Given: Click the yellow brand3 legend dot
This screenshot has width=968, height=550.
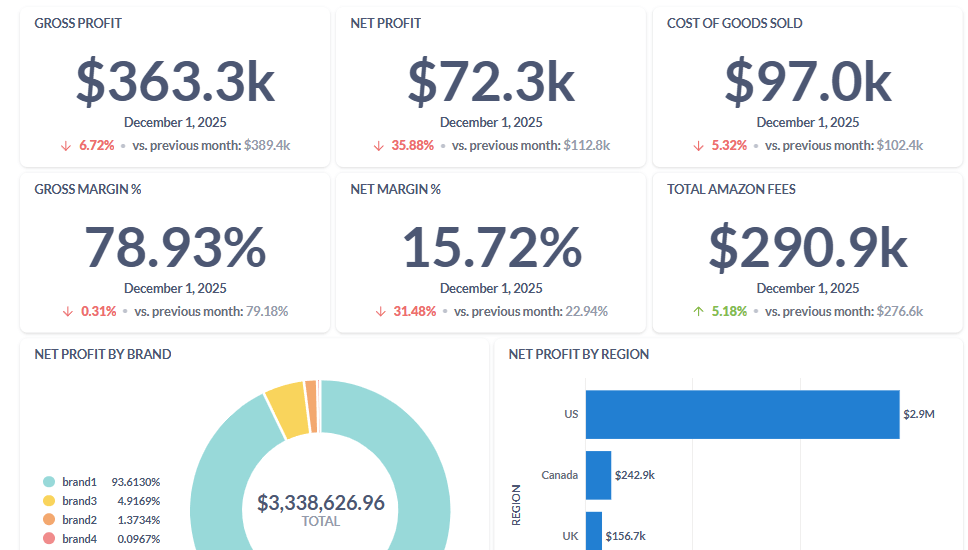Looking at the screenshot, I should pyautogui.click(x=48, y=501).
